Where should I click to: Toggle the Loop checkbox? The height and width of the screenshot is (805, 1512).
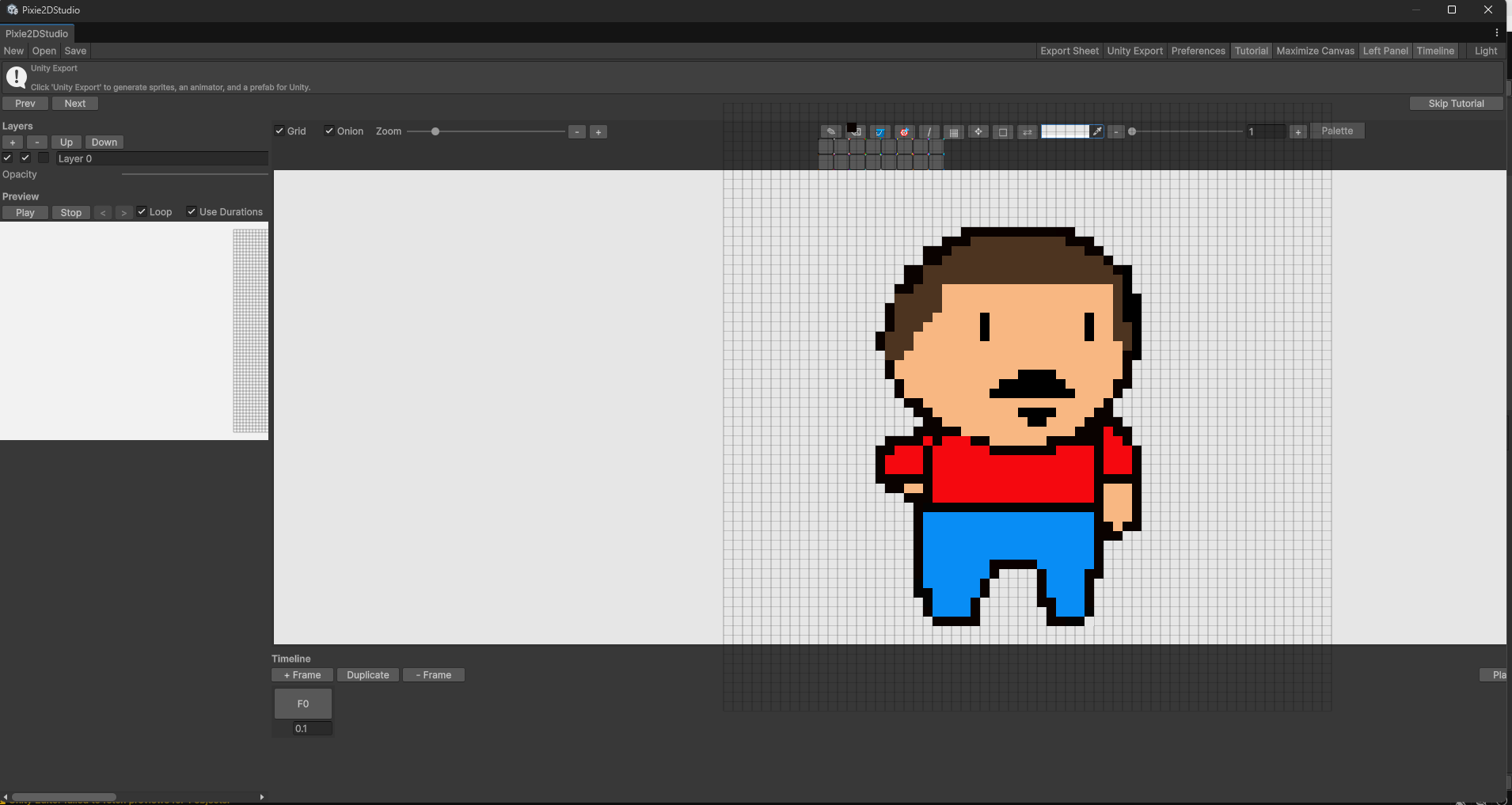[142, 211]
